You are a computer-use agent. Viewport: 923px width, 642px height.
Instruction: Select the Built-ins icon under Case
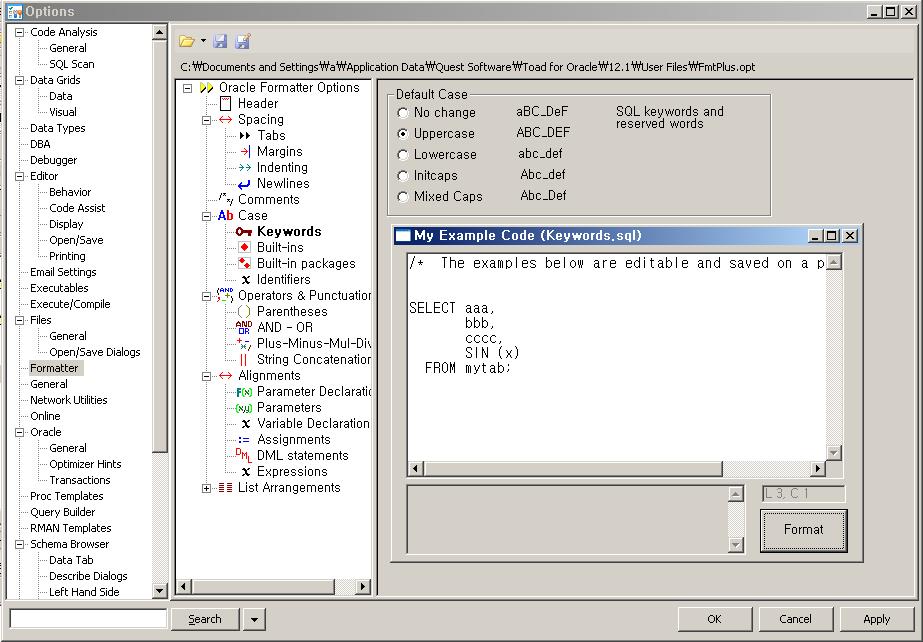pos(244,248)
